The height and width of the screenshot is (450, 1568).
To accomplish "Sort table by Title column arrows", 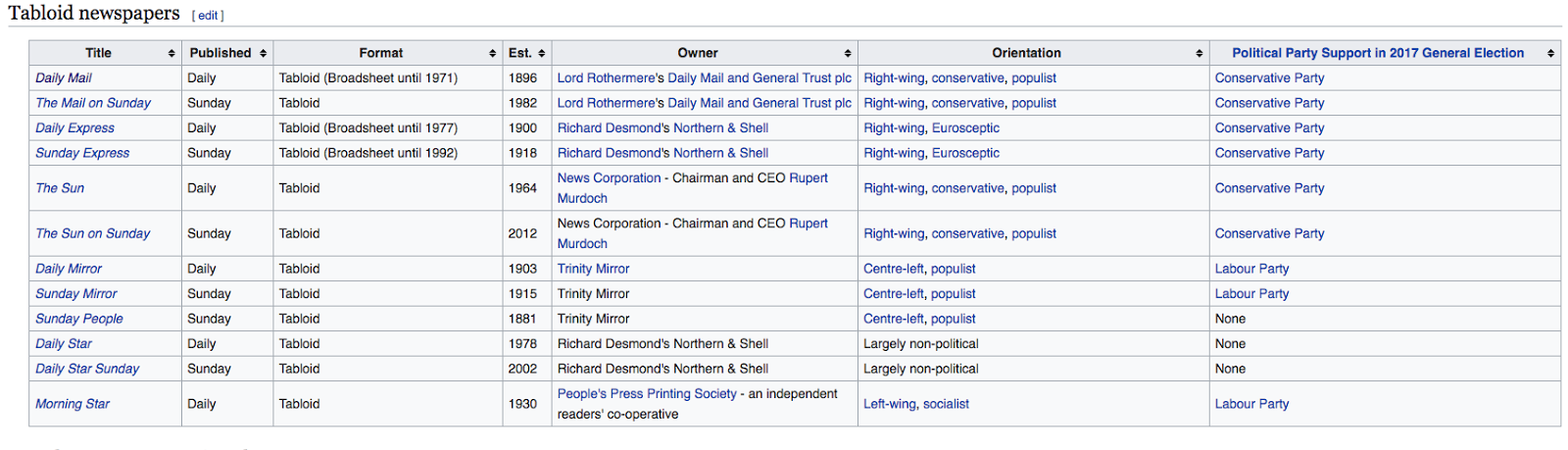I will click(171, 53).
